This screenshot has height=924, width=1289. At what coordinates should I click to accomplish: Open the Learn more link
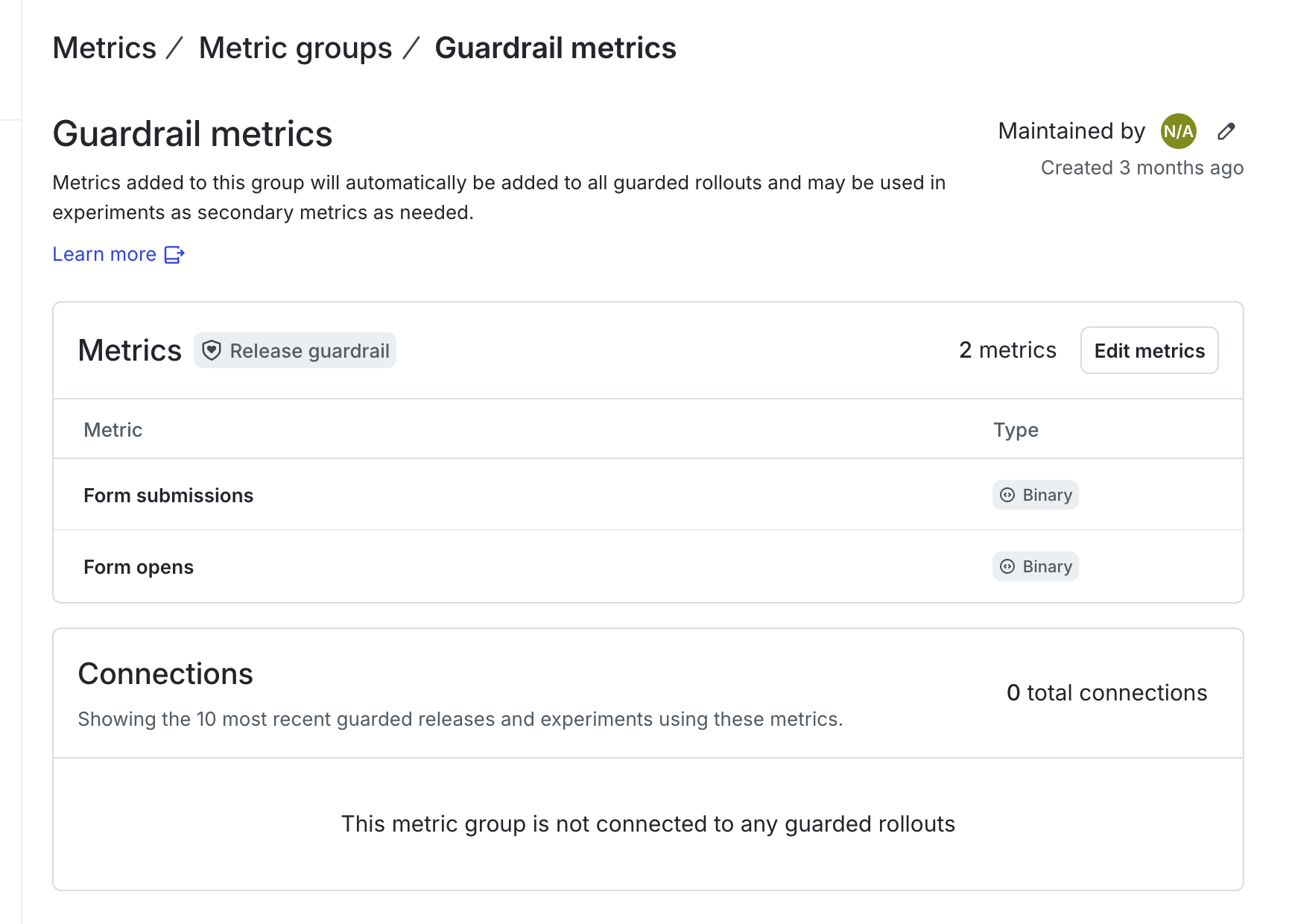(x=104, y=254)
